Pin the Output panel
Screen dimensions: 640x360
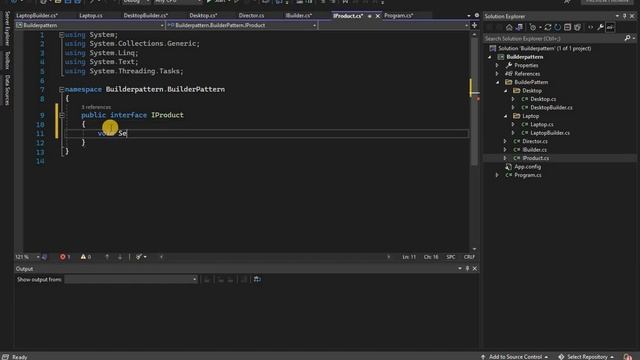pyautogui.click(x=467, y=269)
